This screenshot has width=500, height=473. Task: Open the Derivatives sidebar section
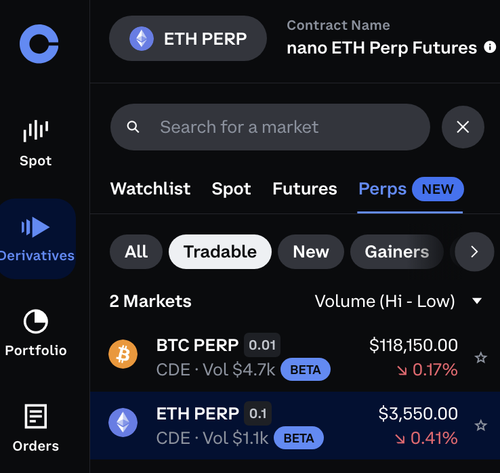pyautogui.click(x=37, y=239)
